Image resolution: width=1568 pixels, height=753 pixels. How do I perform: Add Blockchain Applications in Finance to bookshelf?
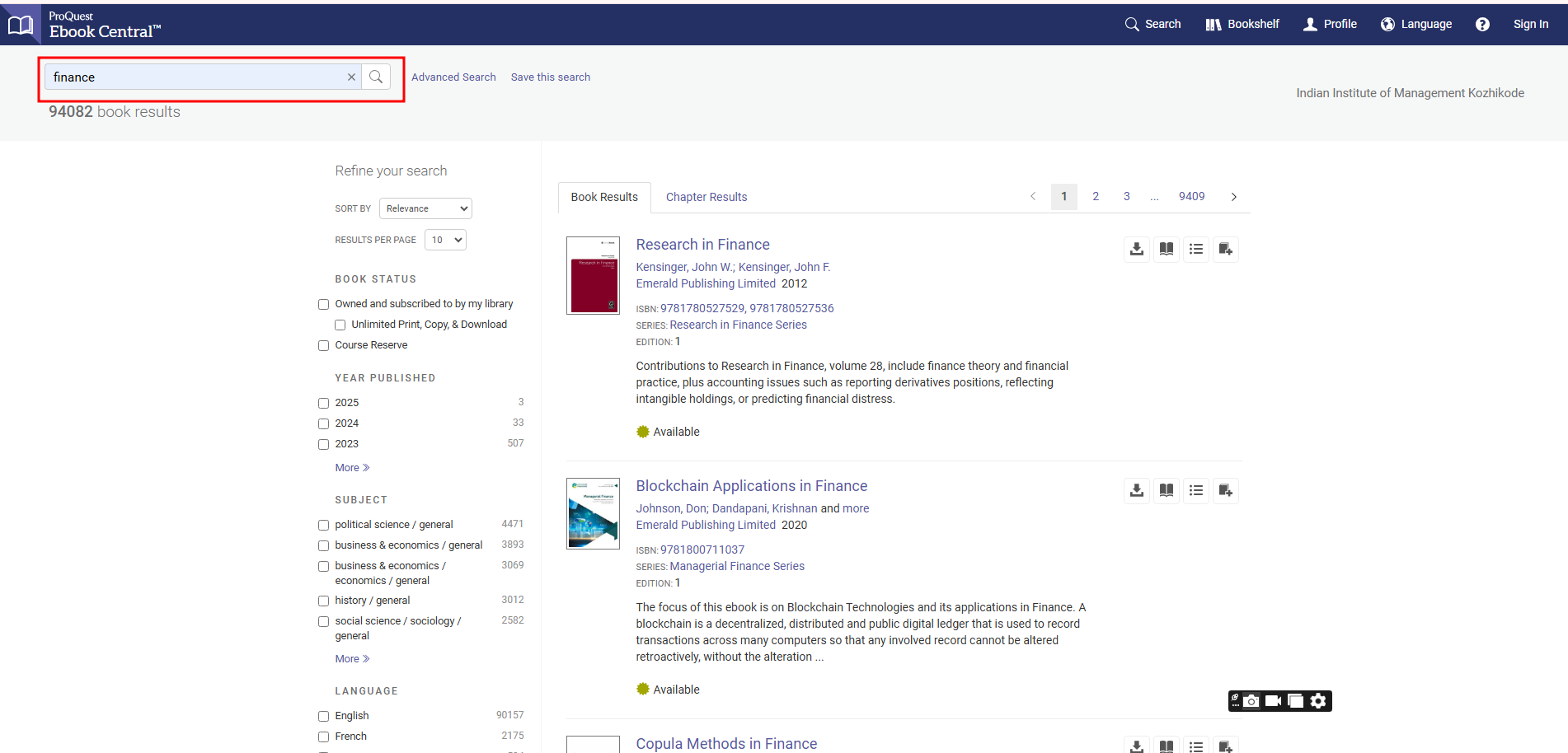tap(1225, 490)
